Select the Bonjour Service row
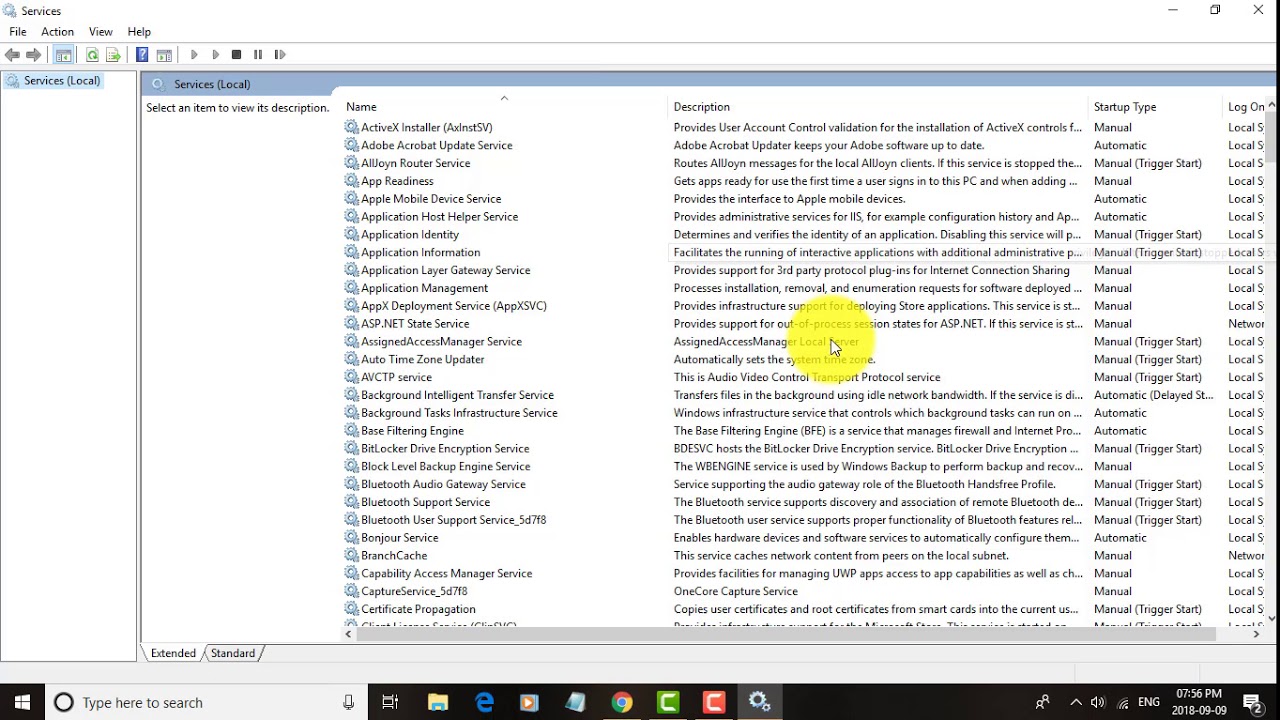This screenshot has height=720, width=1280. tap(399, 538)
